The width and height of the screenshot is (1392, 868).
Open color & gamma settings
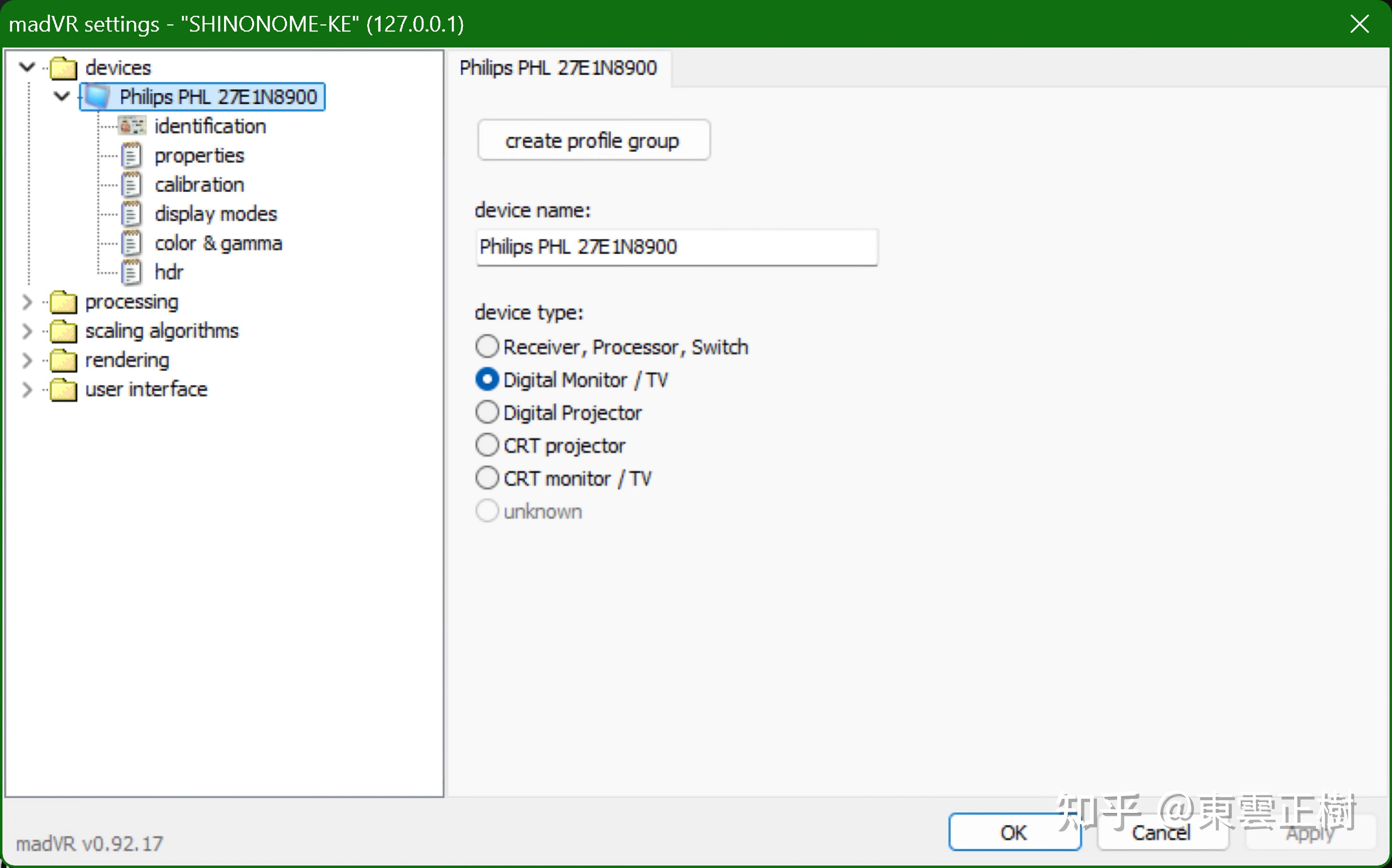tap(218, 244)
